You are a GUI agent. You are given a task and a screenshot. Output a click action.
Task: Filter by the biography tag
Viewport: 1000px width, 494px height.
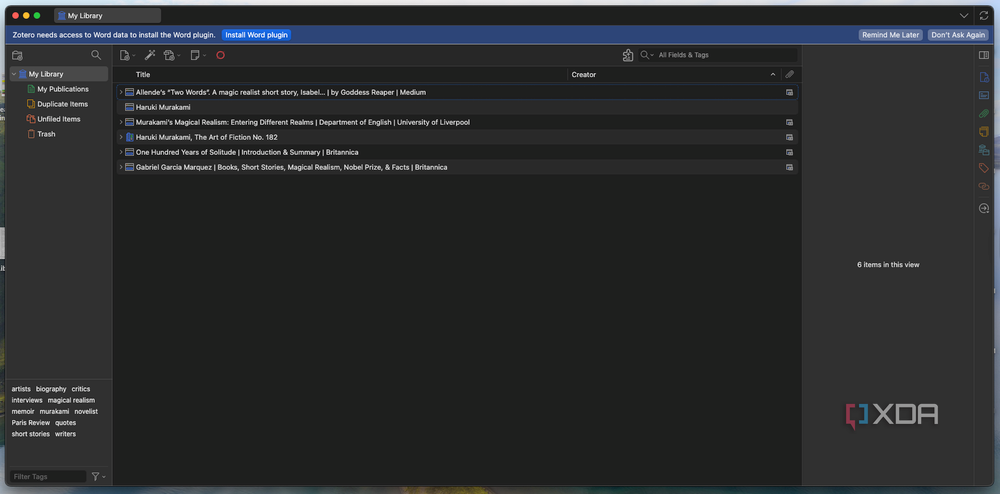51,389
